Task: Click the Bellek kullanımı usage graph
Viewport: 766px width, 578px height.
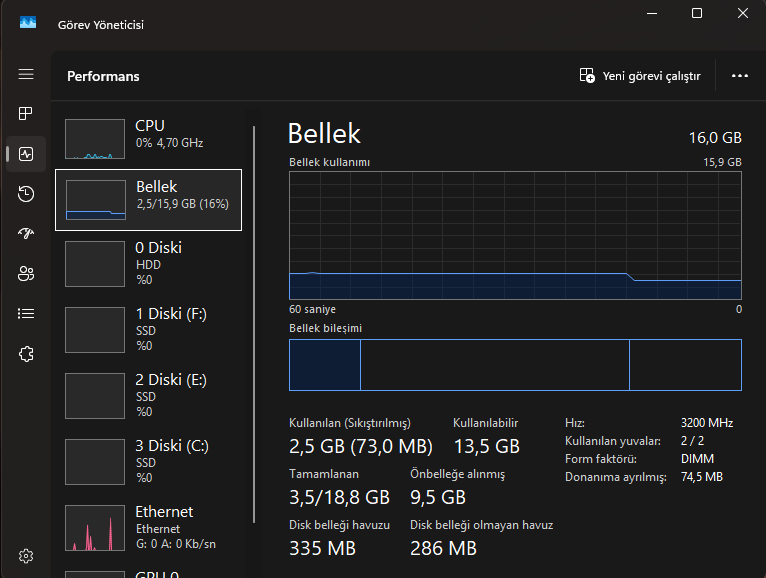Action: (515, 235)
